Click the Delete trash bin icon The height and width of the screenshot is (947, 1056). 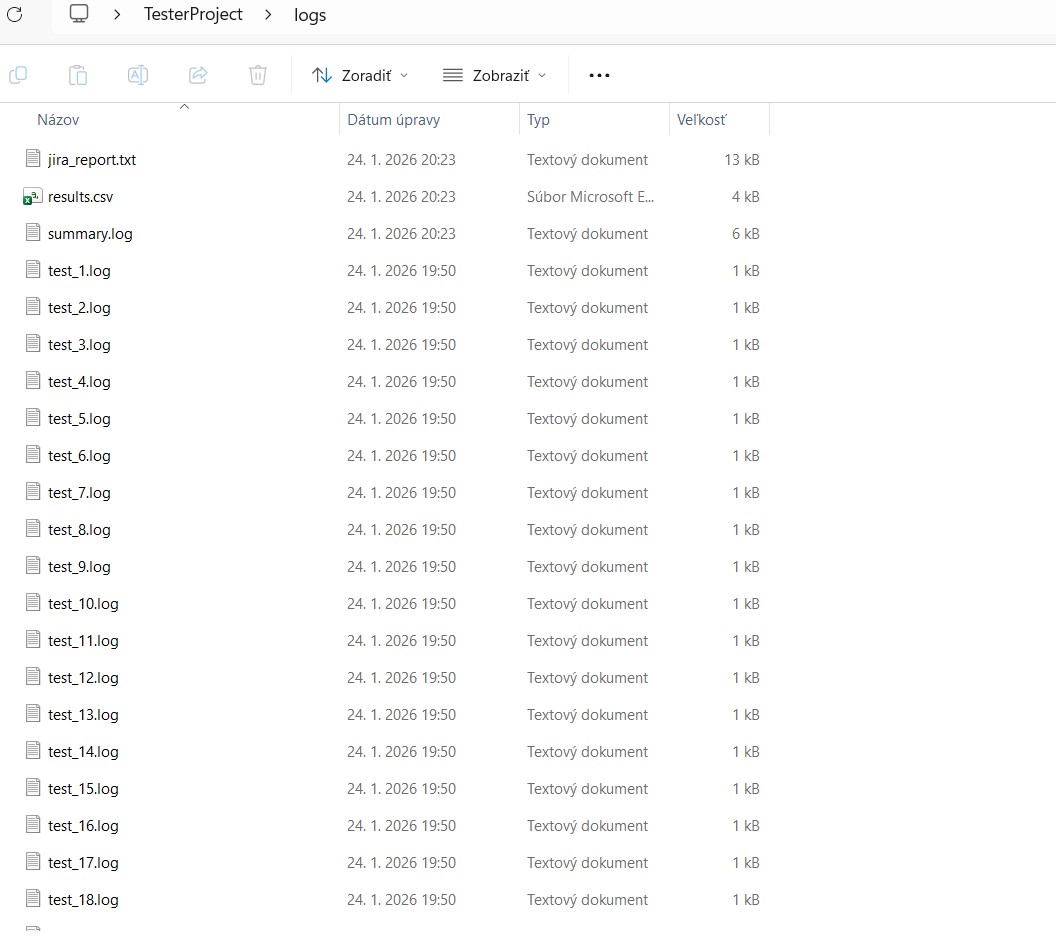[x=258, y=75]
